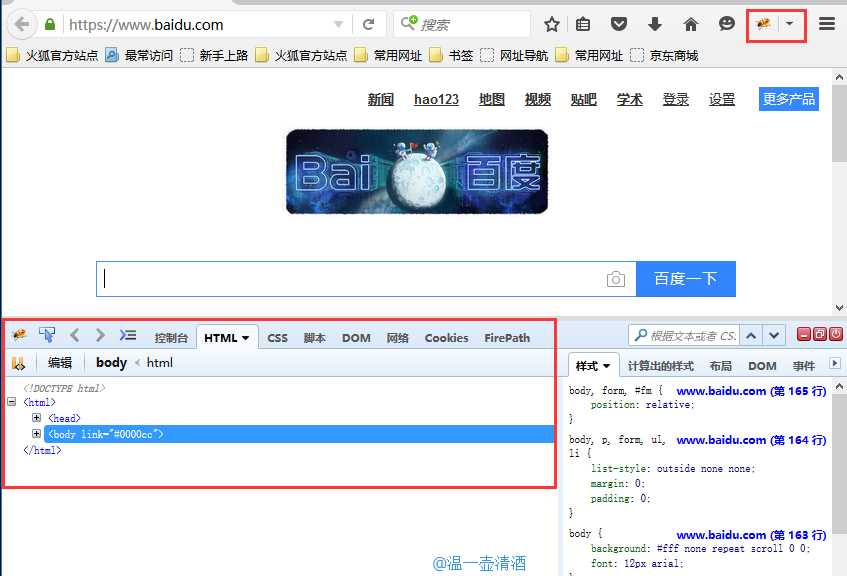Expand the <head> tree node

coord(36,418)
